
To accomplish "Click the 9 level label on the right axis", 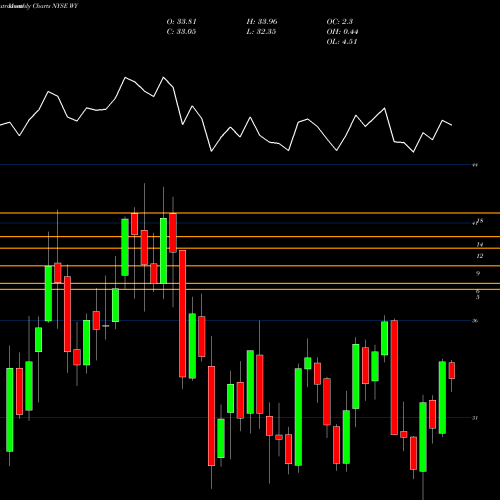I will [x=478, y=274].
